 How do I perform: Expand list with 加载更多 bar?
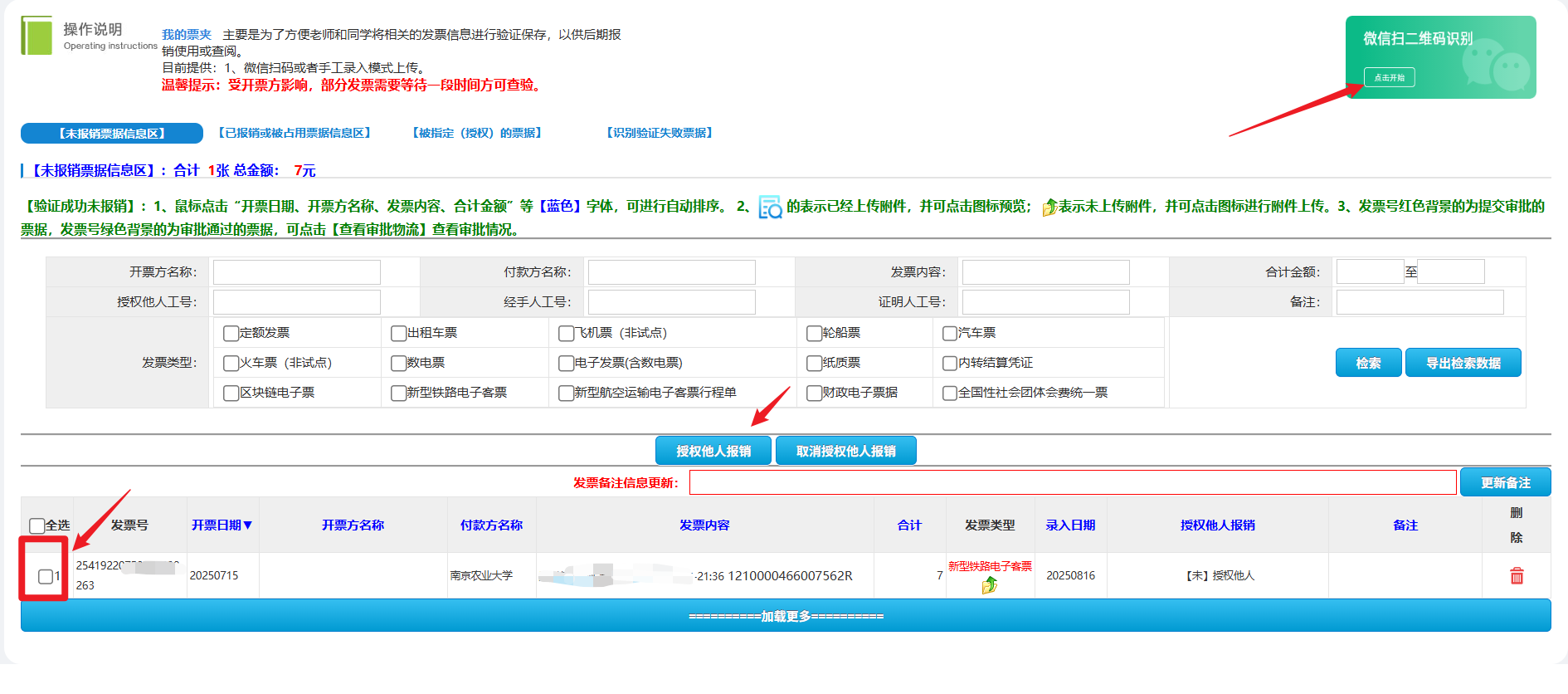pos(785,616)
